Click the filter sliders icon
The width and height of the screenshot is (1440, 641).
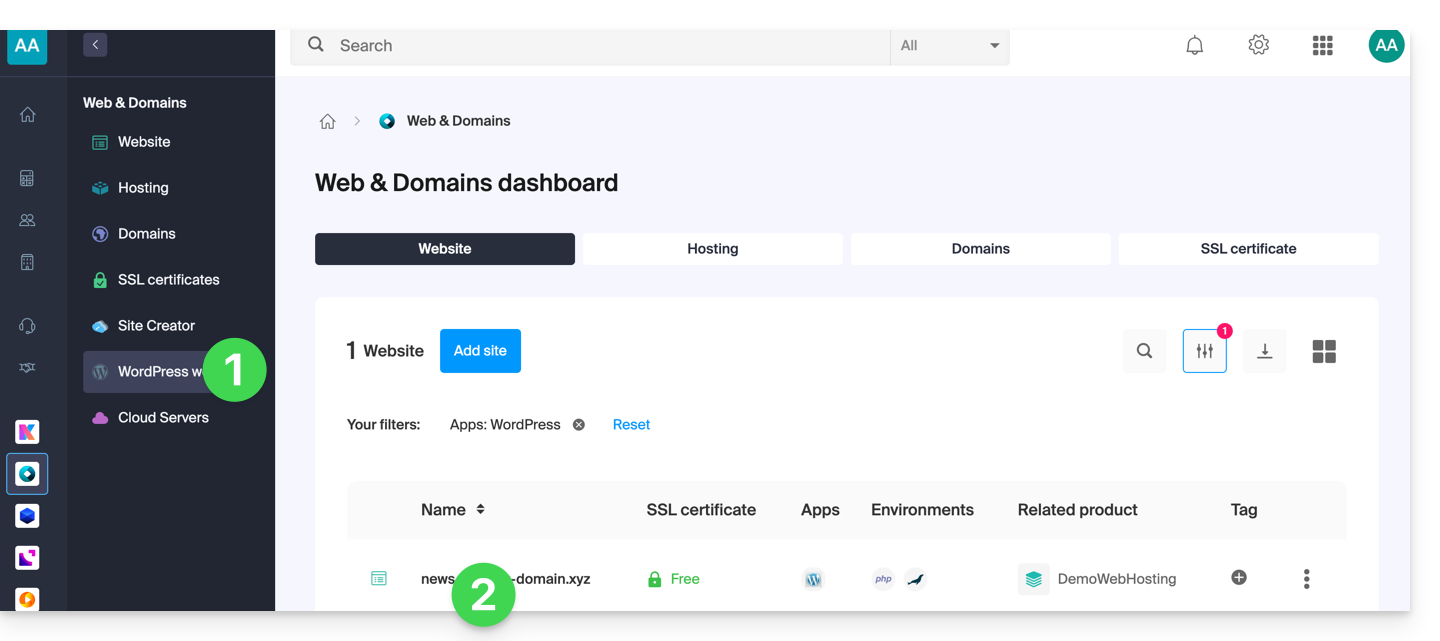pos(1204,351)
